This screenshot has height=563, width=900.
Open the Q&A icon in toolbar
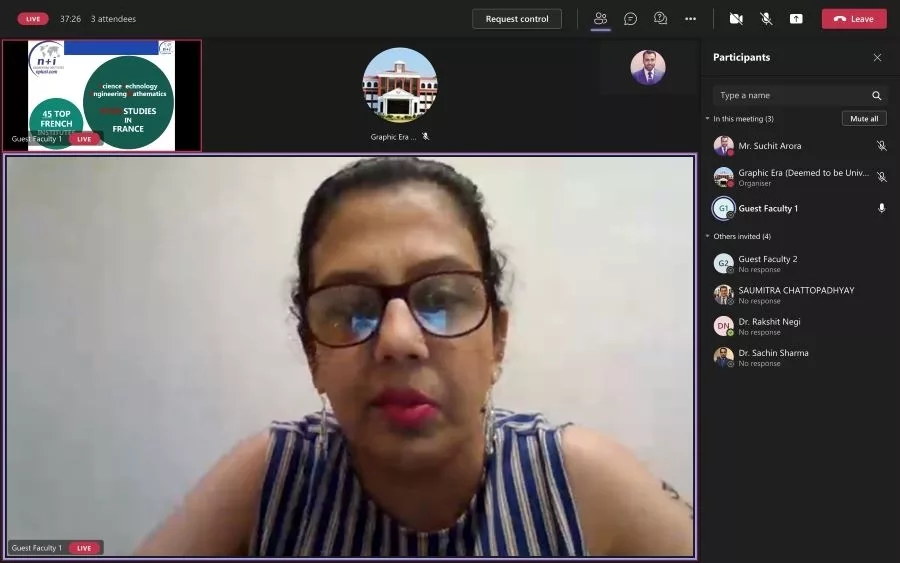[x=661, y=19]
